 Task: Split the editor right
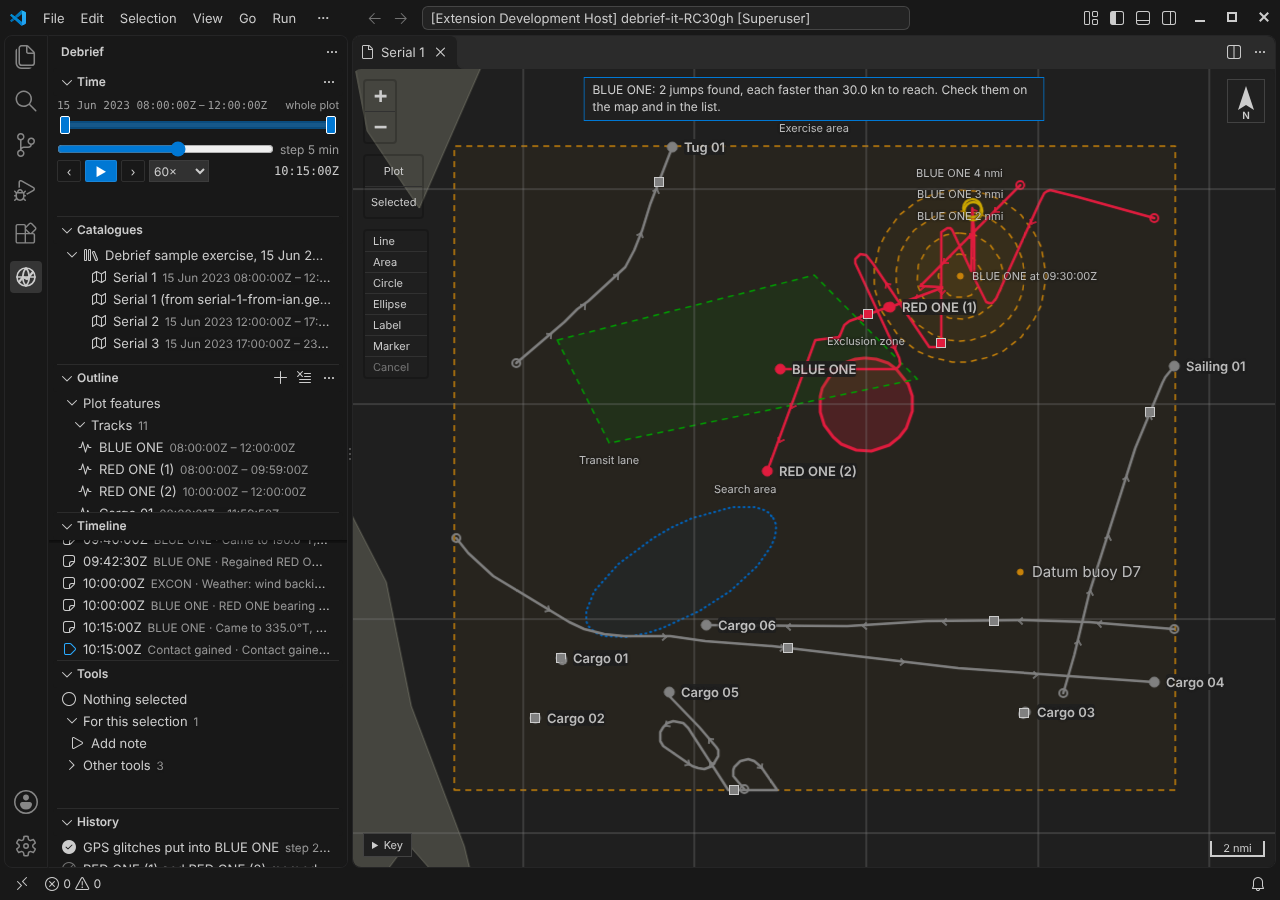click(1234, 52)
